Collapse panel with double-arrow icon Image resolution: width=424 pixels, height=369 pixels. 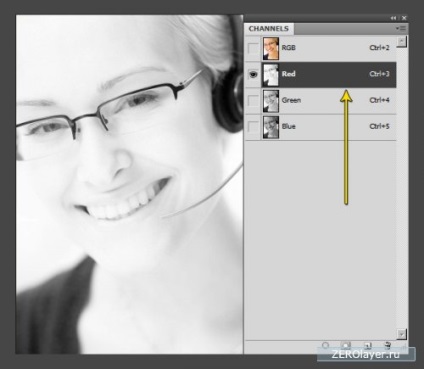(394, 18)
